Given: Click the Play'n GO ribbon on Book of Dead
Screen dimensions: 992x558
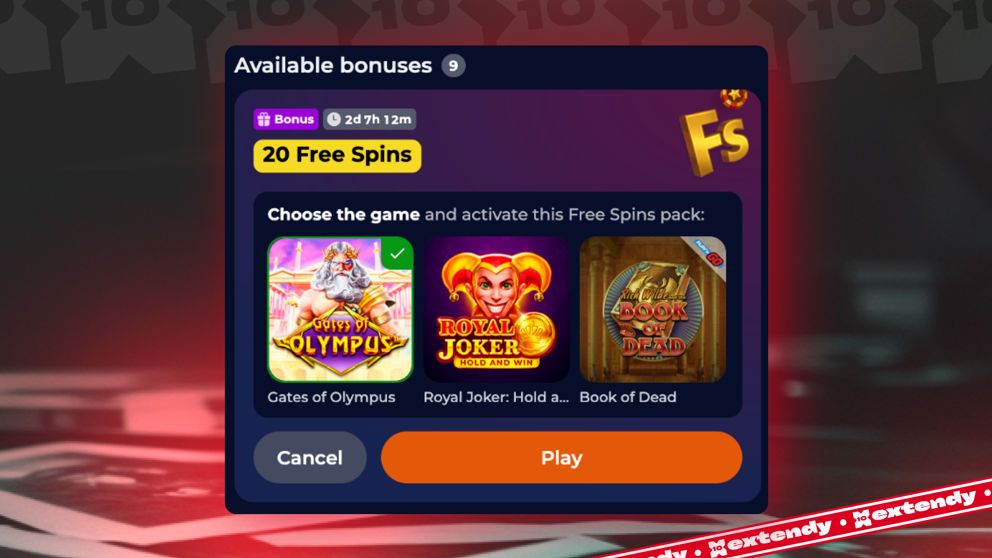Looking at the screenshot, I should (x=709, y=252).
